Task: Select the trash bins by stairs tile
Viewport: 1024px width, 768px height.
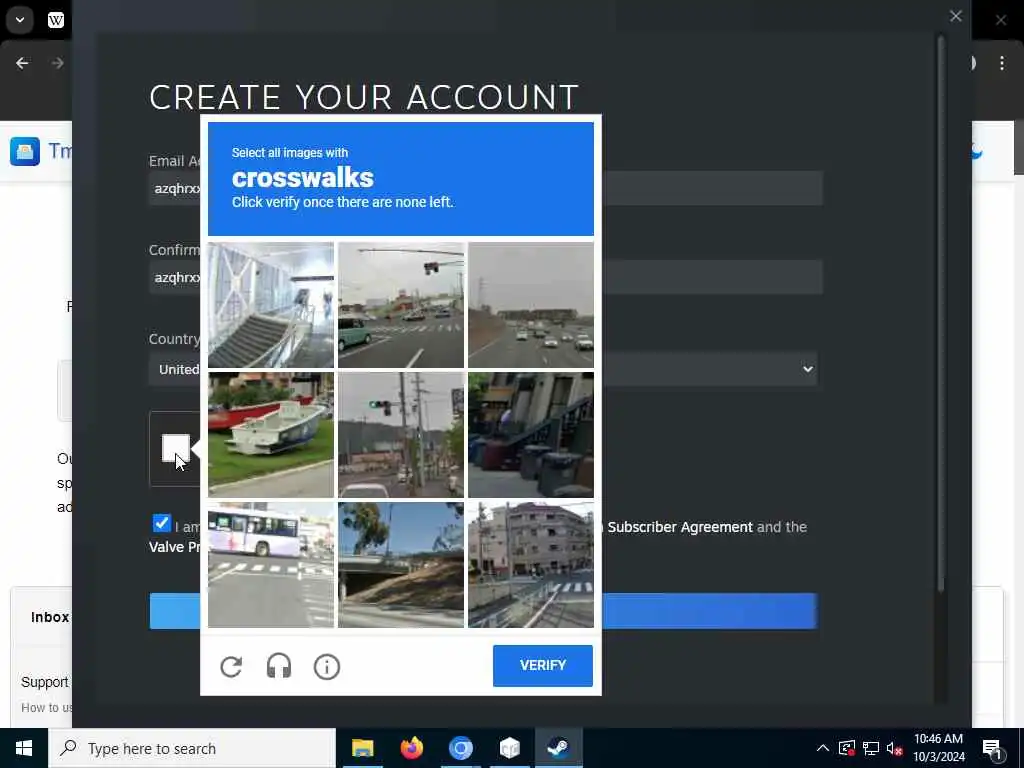Action: (x=531, y=435)
